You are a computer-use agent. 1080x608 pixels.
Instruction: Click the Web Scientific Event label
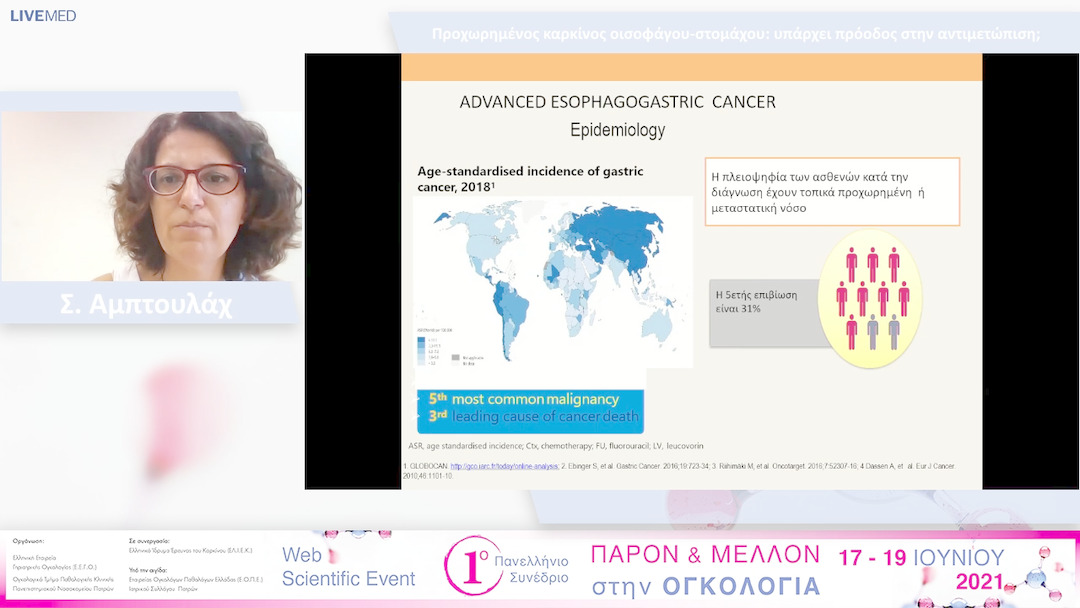(349, 567)
